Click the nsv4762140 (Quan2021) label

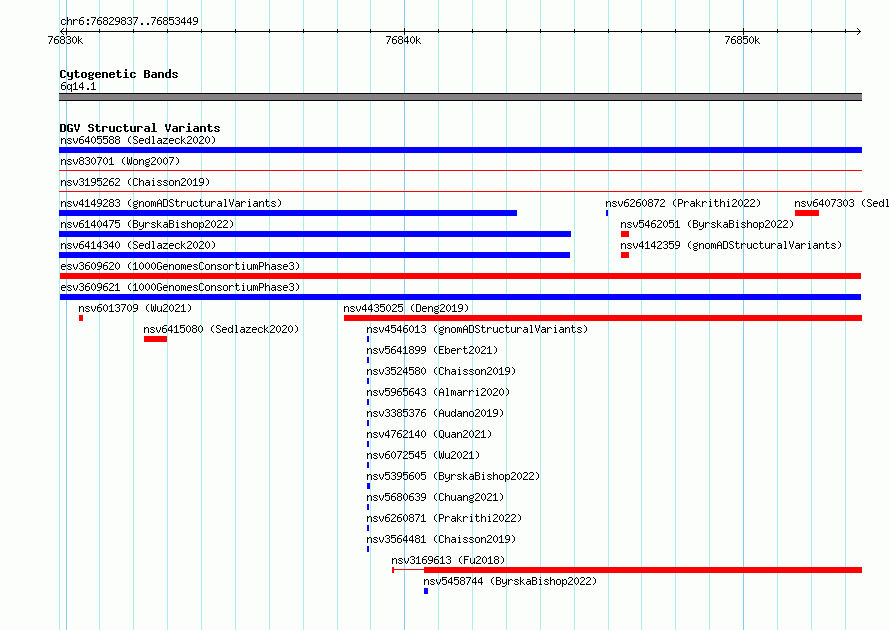coord(429,434)
